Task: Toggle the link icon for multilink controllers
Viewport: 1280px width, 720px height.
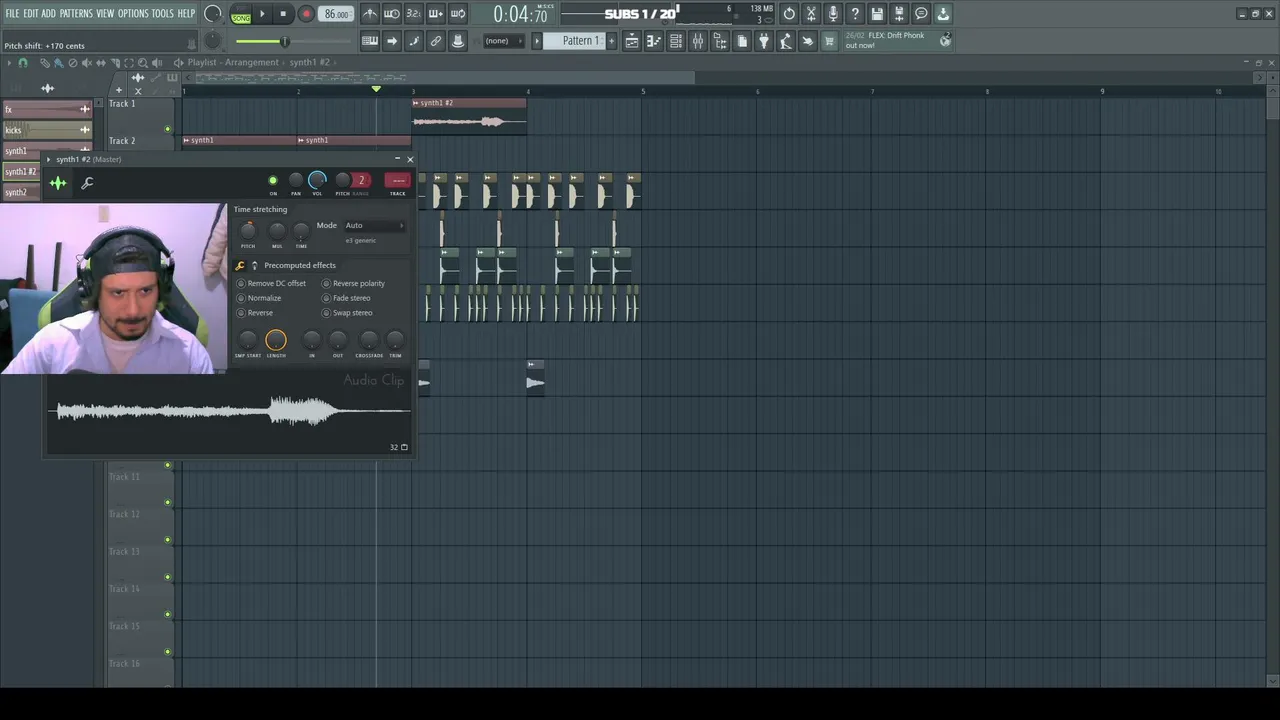Action: [x=436, y=41]
